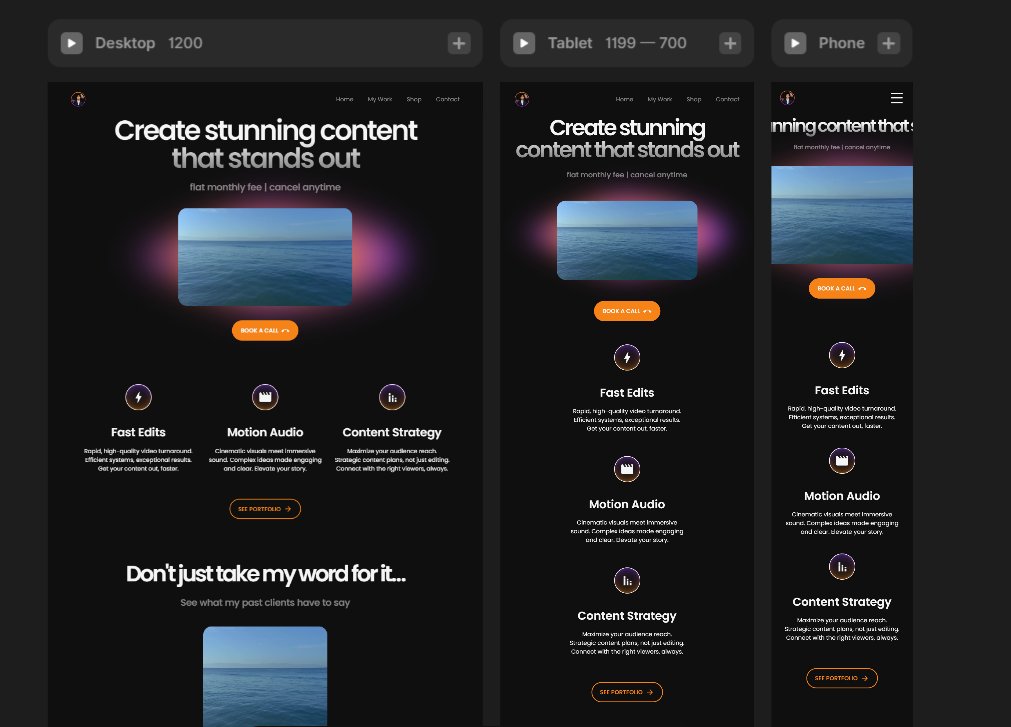Select Content Strategy chart icon in Phone
The width and height of the screenshot is (1011, 727).
tap(841, 567)
